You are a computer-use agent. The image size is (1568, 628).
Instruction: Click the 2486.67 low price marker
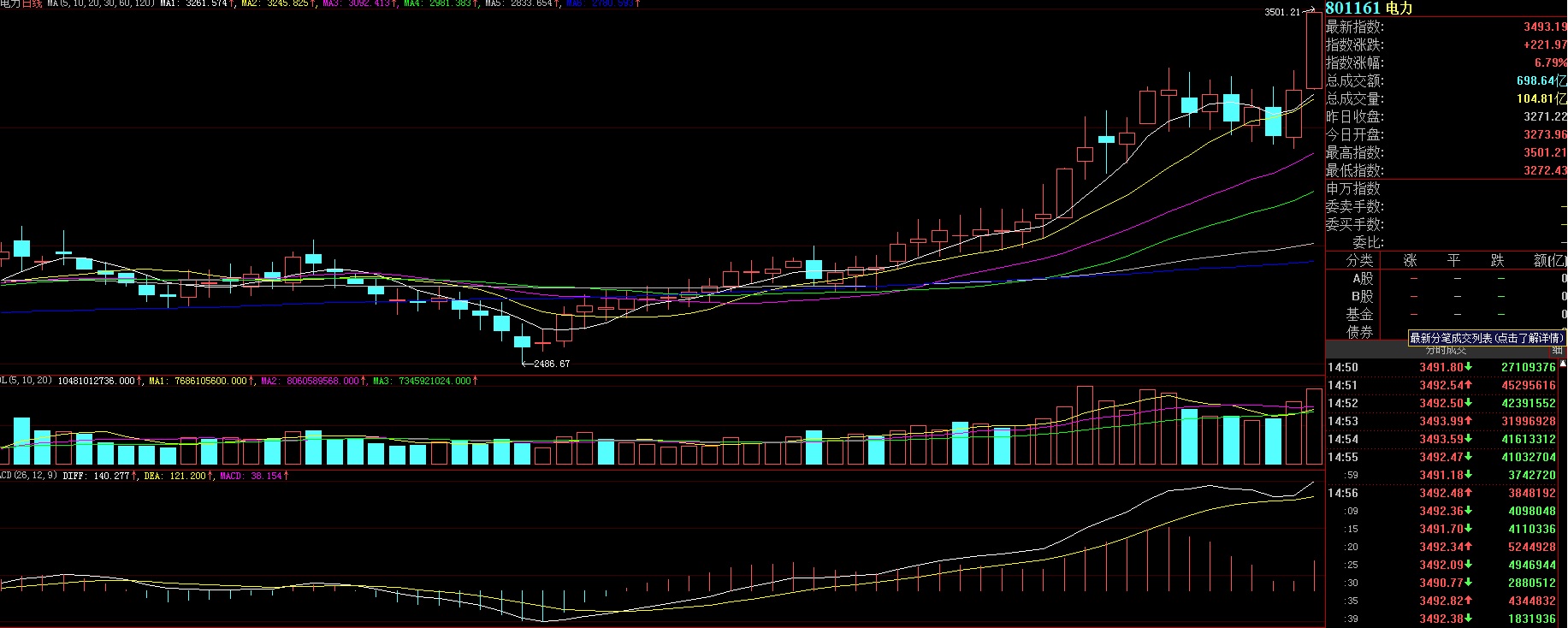point(551,364)
